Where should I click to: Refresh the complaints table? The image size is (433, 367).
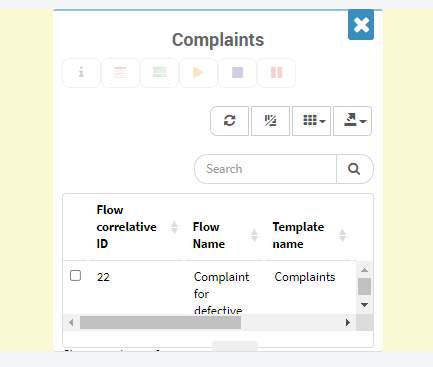coord(229,121)
